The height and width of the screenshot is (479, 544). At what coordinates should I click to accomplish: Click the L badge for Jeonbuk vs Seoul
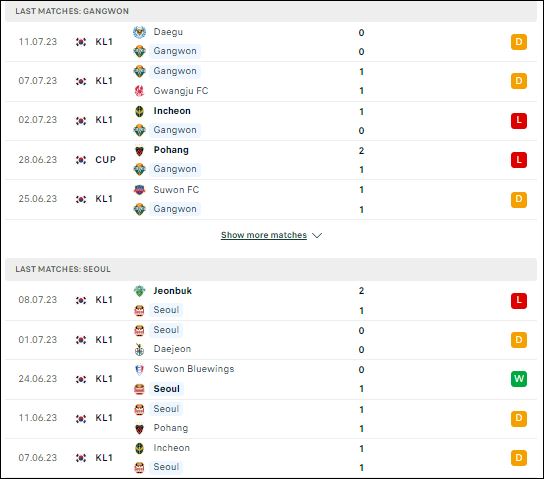click(519, 300)
